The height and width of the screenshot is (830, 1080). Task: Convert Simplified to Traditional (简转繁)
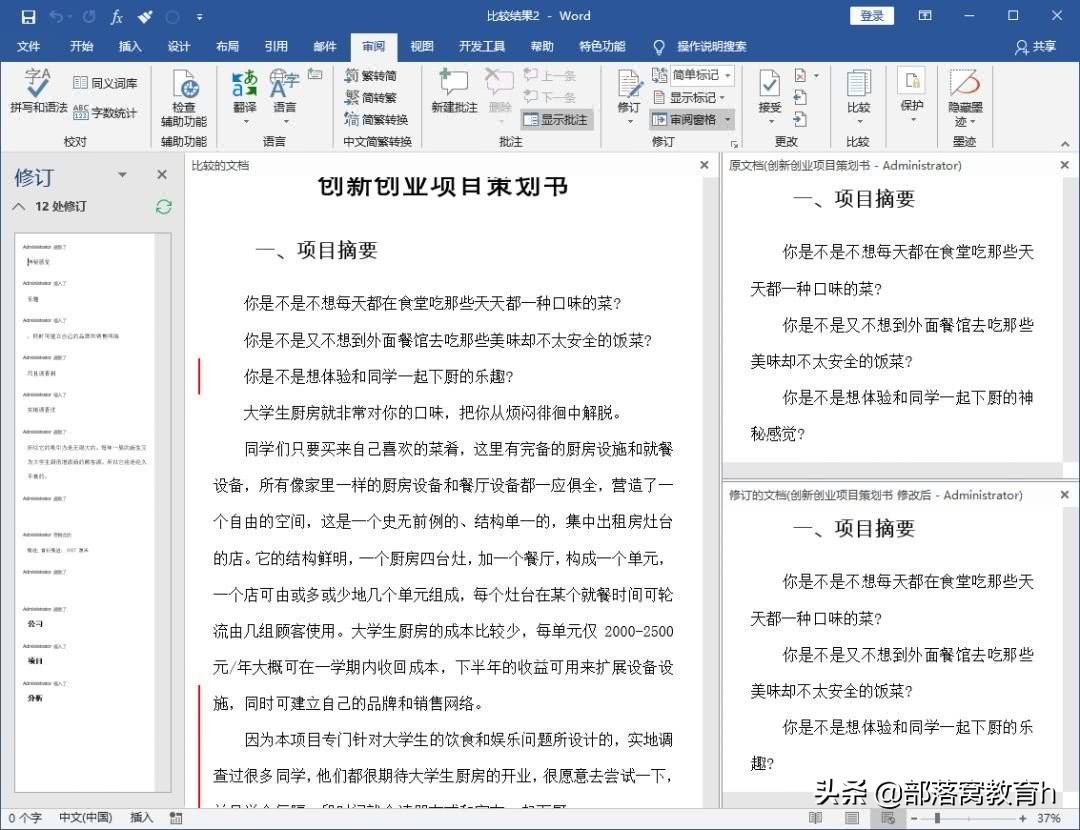coord(371,97)
